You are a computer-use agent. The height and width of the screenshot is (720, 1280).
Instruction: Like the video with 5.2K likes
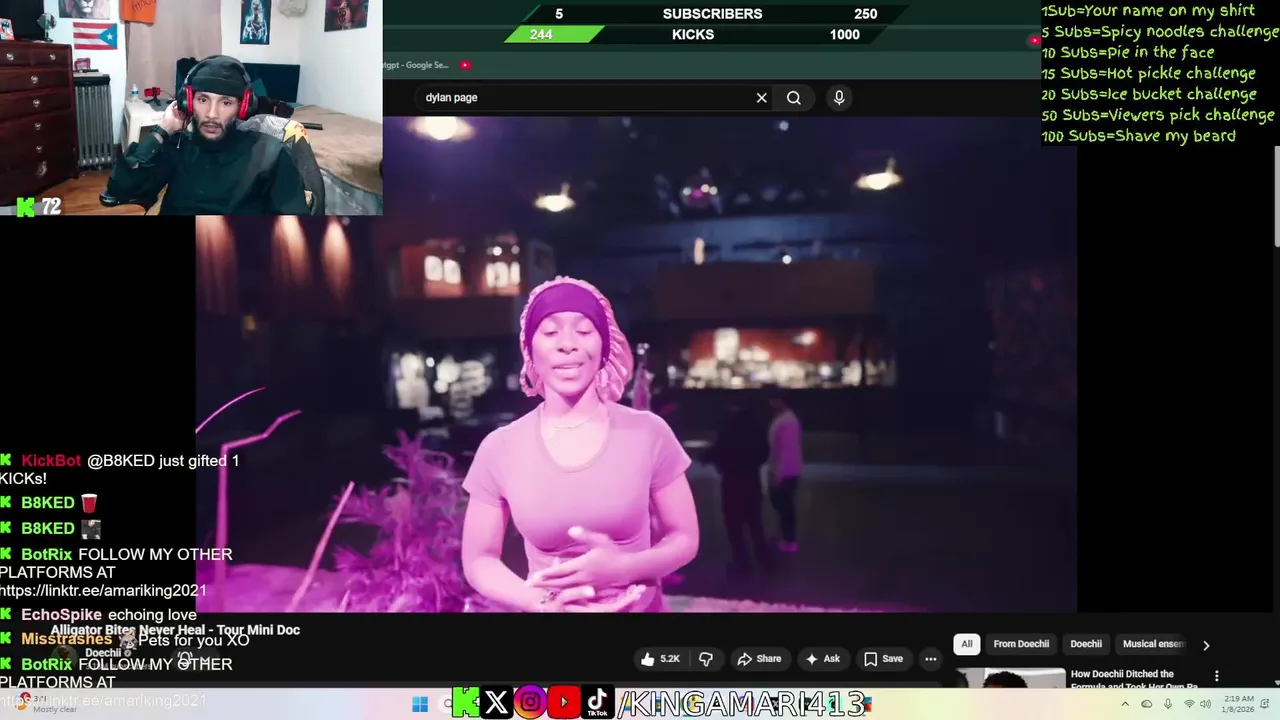pyautogui.click(x=661, y=659)
